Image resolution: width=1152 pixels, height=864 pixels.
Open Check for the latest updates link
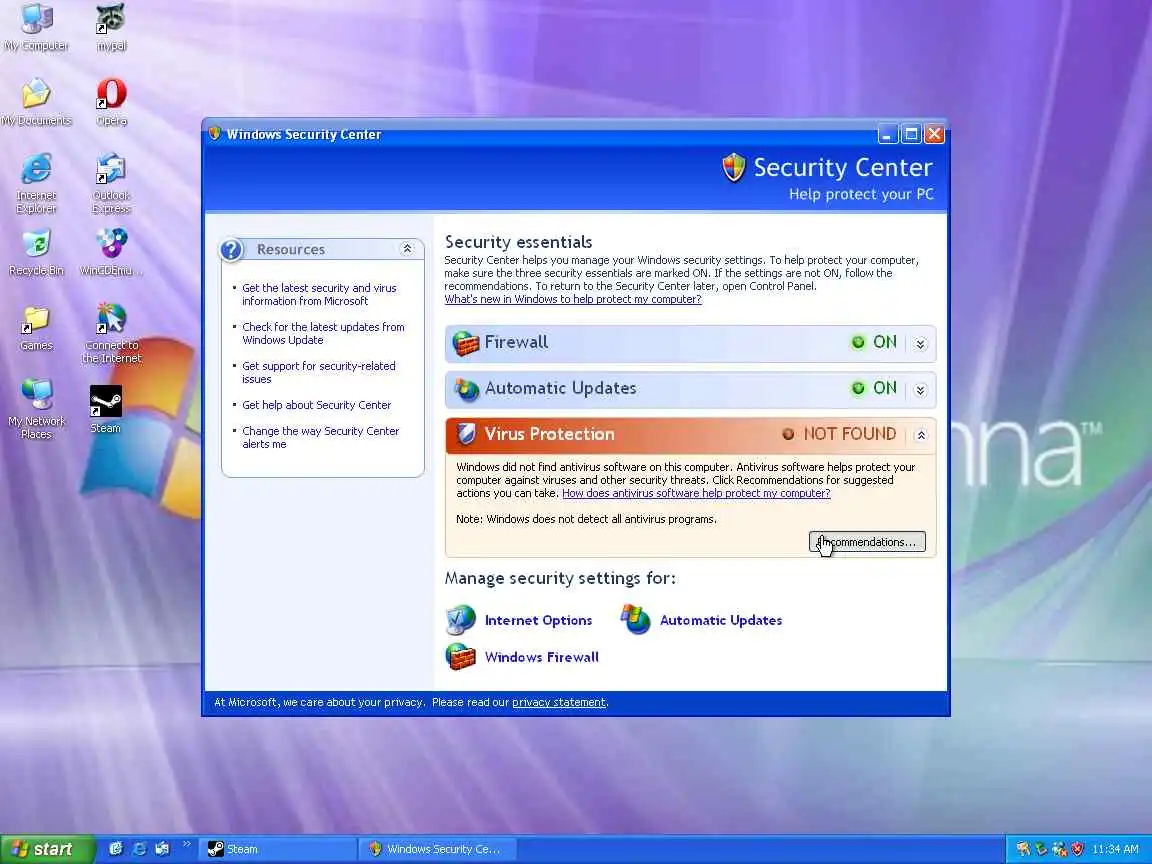click(323, 334)
